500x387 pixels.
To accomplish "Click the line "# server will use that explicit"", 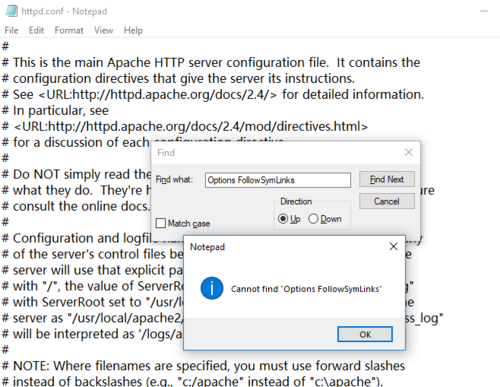I will coord(92,270).
